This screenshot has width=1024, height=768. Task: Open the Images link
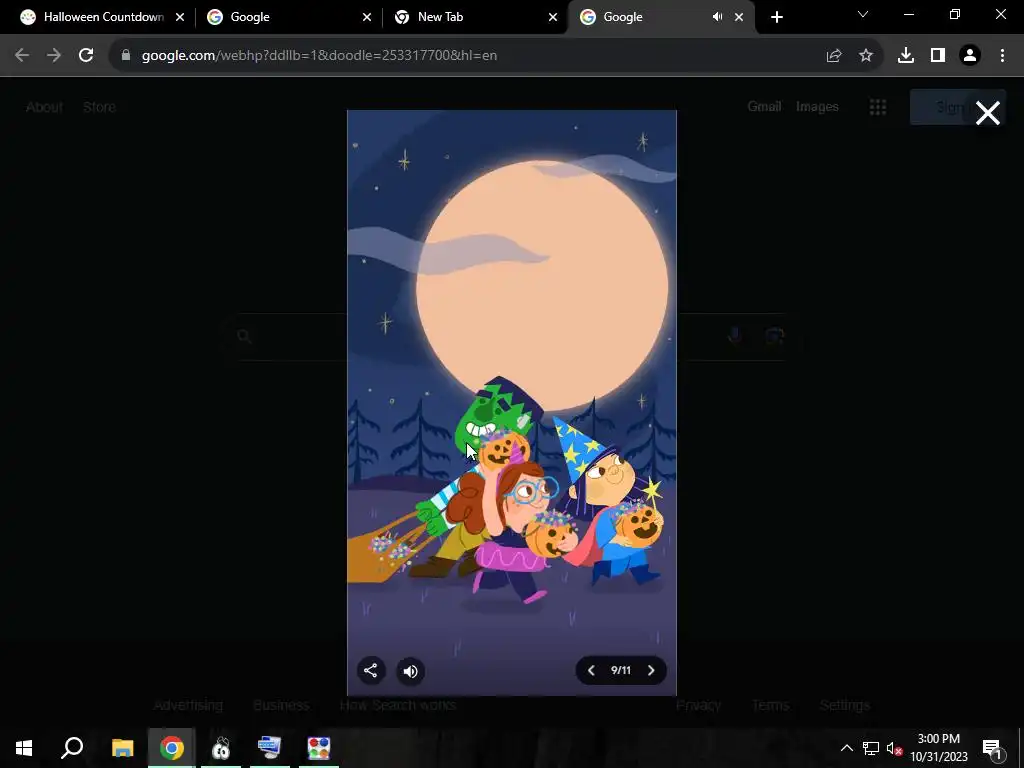817,106
